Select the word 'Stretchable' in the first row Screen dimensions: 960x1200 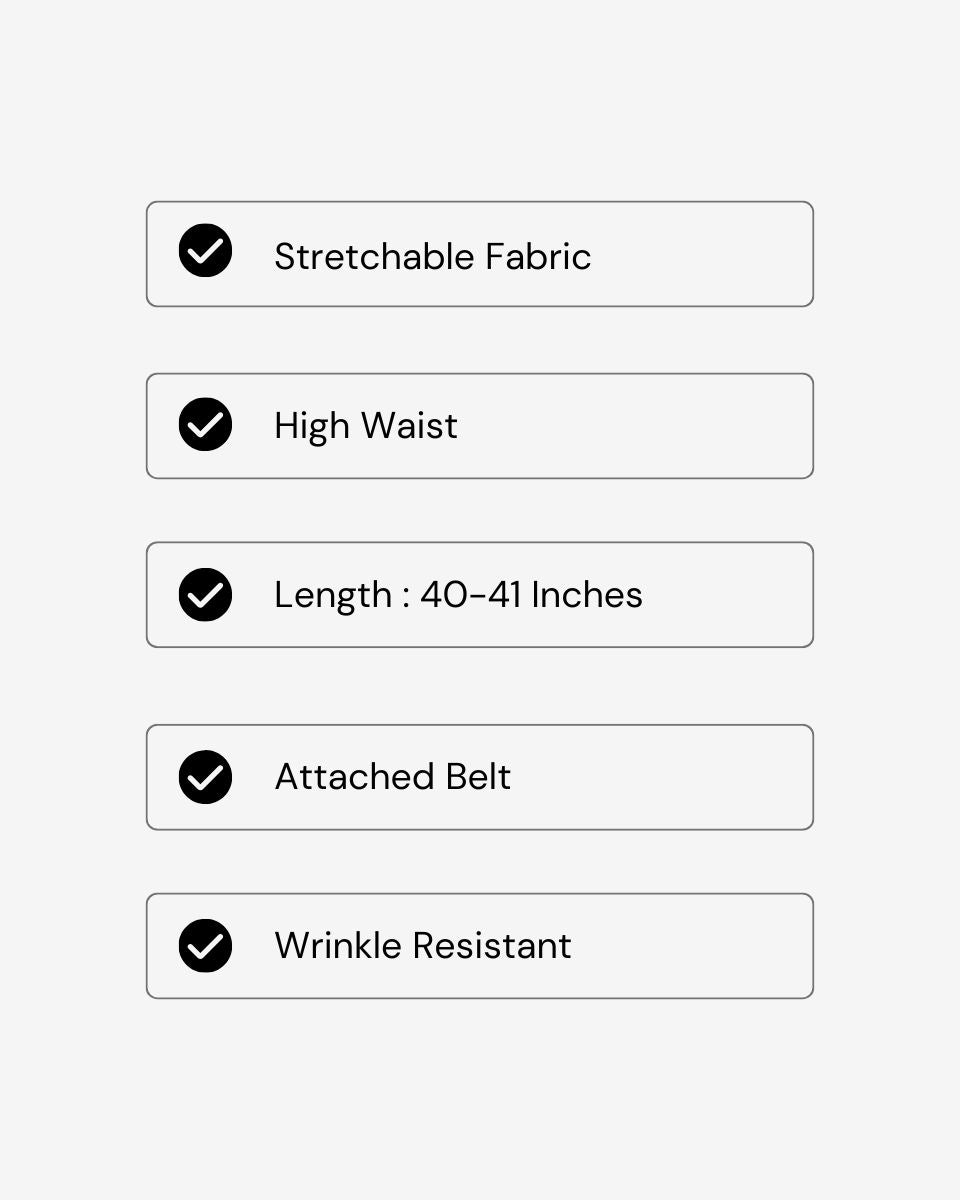(x=375, y=257)
